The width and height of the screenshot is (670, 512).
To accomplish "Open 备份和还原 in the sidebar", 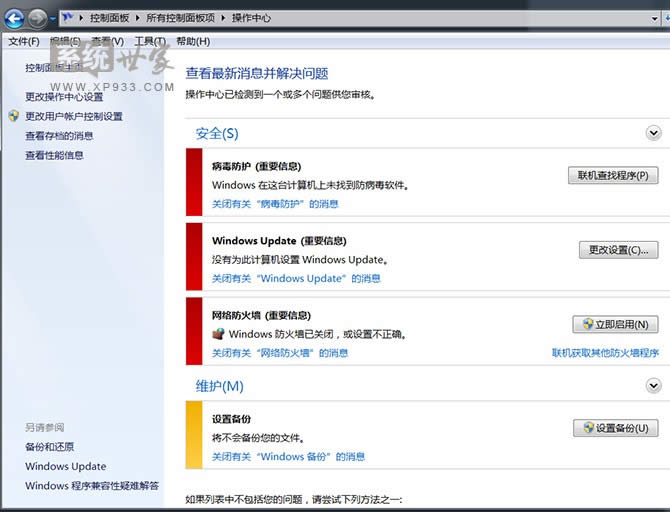I will [x=49, y=447].
